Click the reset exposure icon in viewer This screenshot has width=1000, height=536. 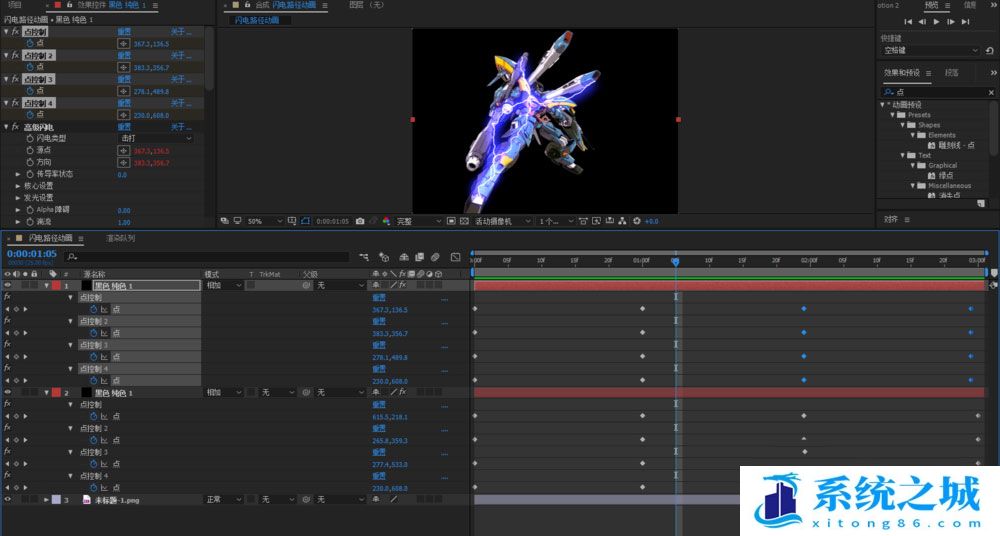(x=636, y=221)
